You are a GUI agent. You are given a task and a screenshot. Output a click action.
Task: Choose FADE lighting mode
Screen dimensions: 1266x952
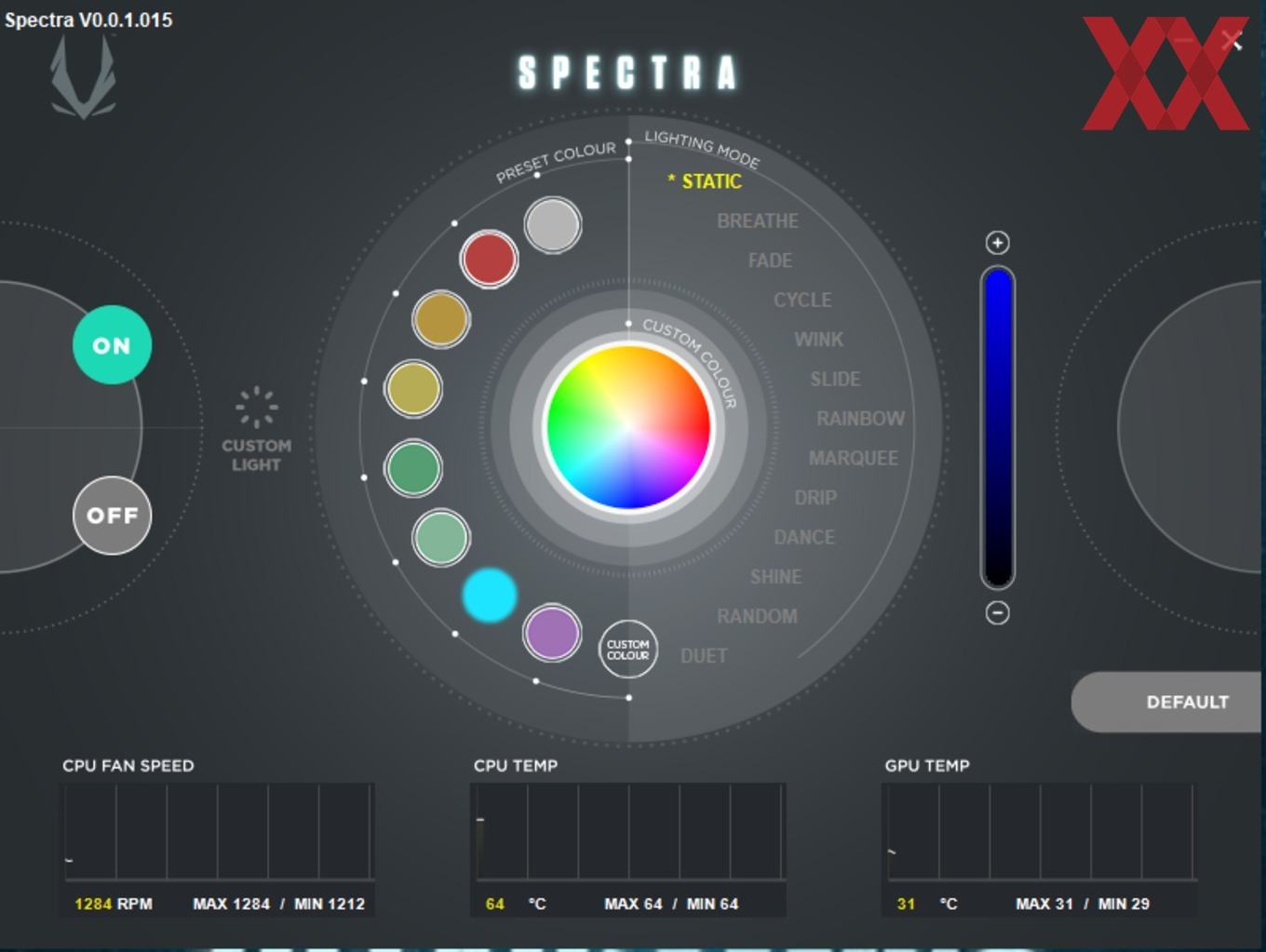(x=770, y=261)
